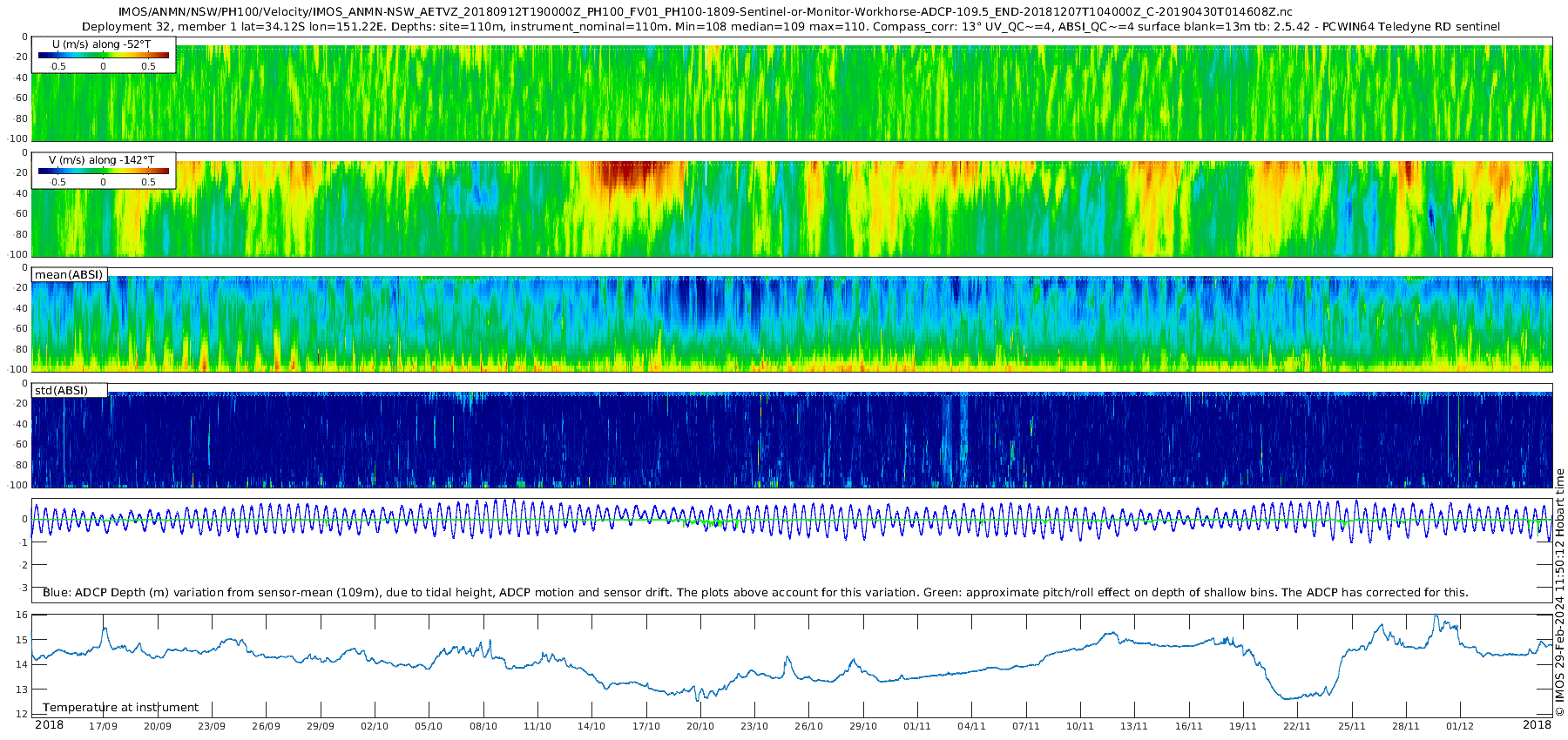The image size is (1568, 740).
Task: Click inside the V velocity heatmap panel
Action: (x=792, y=205)
